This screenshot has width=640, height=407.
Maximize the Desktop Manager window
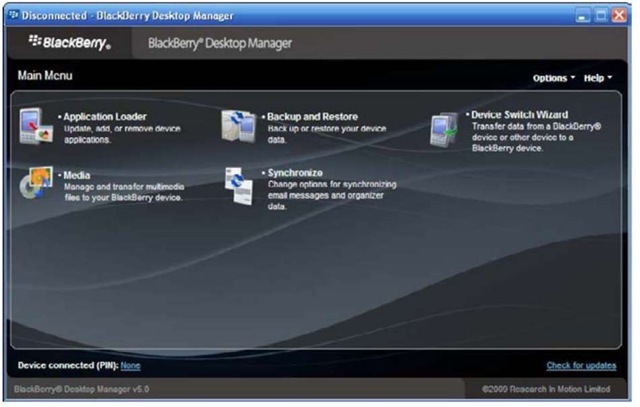(601, 16)
